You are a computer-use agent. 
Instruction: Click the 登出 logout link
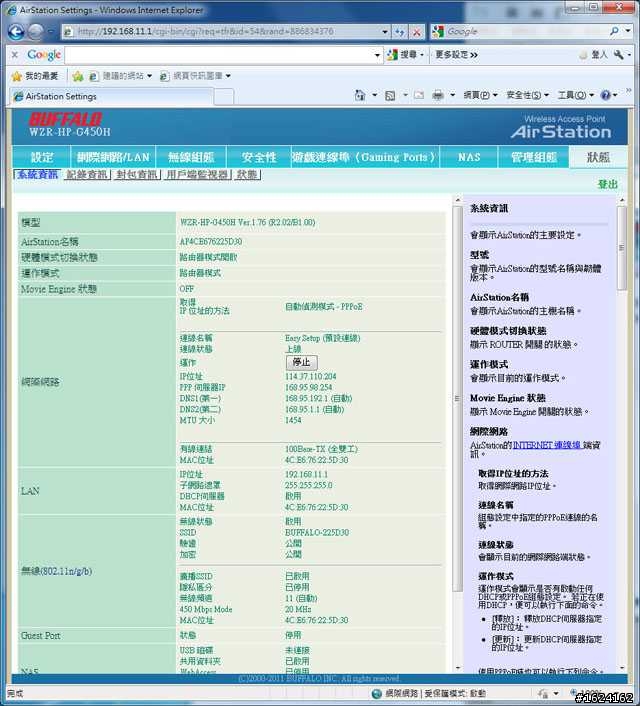607,184
